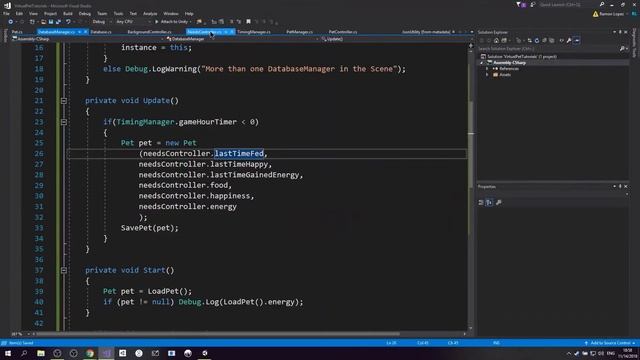
Task: Open the Analyze menu
Action: [x=150, y=13]
